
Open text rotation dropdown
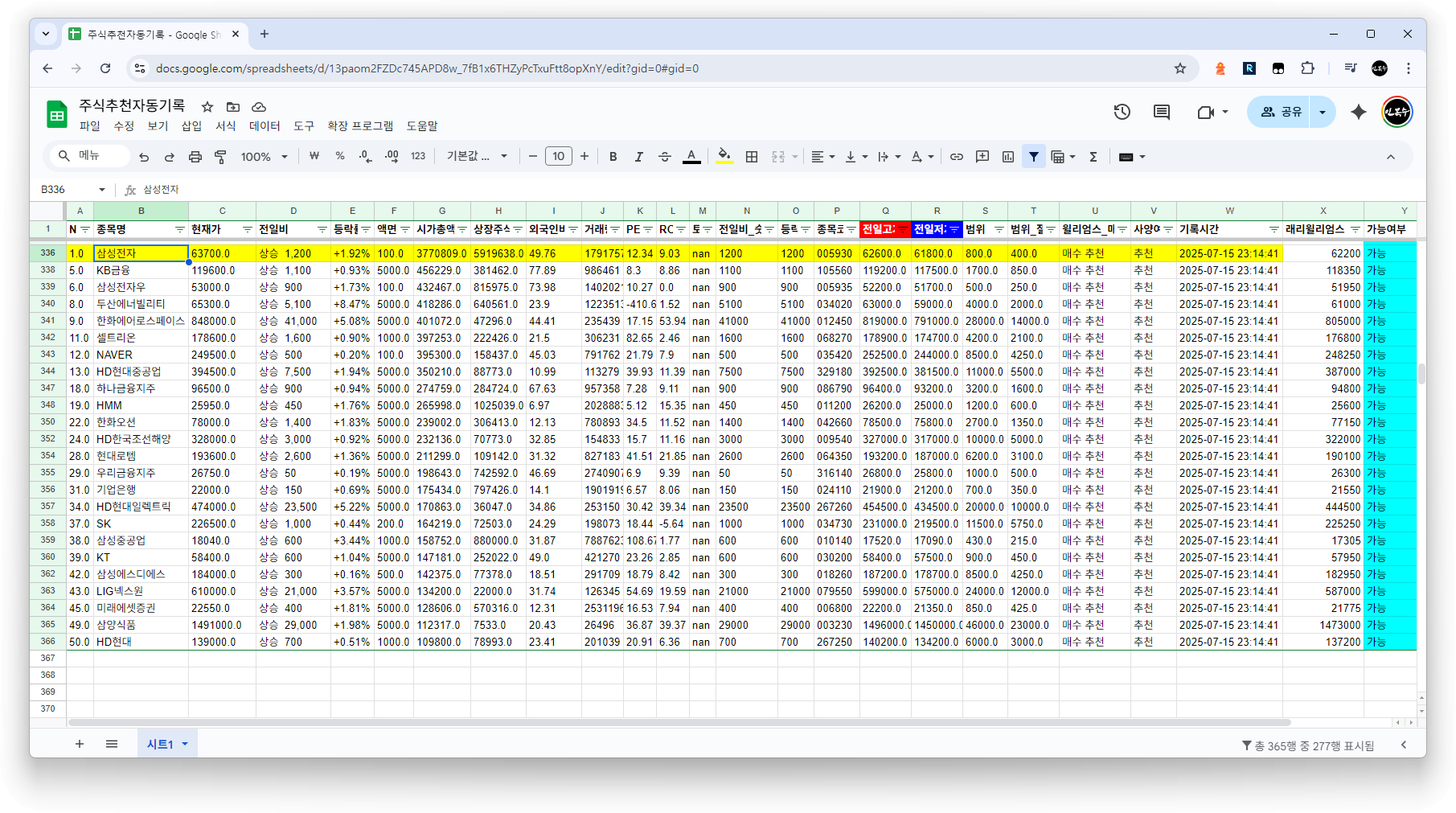922,157
